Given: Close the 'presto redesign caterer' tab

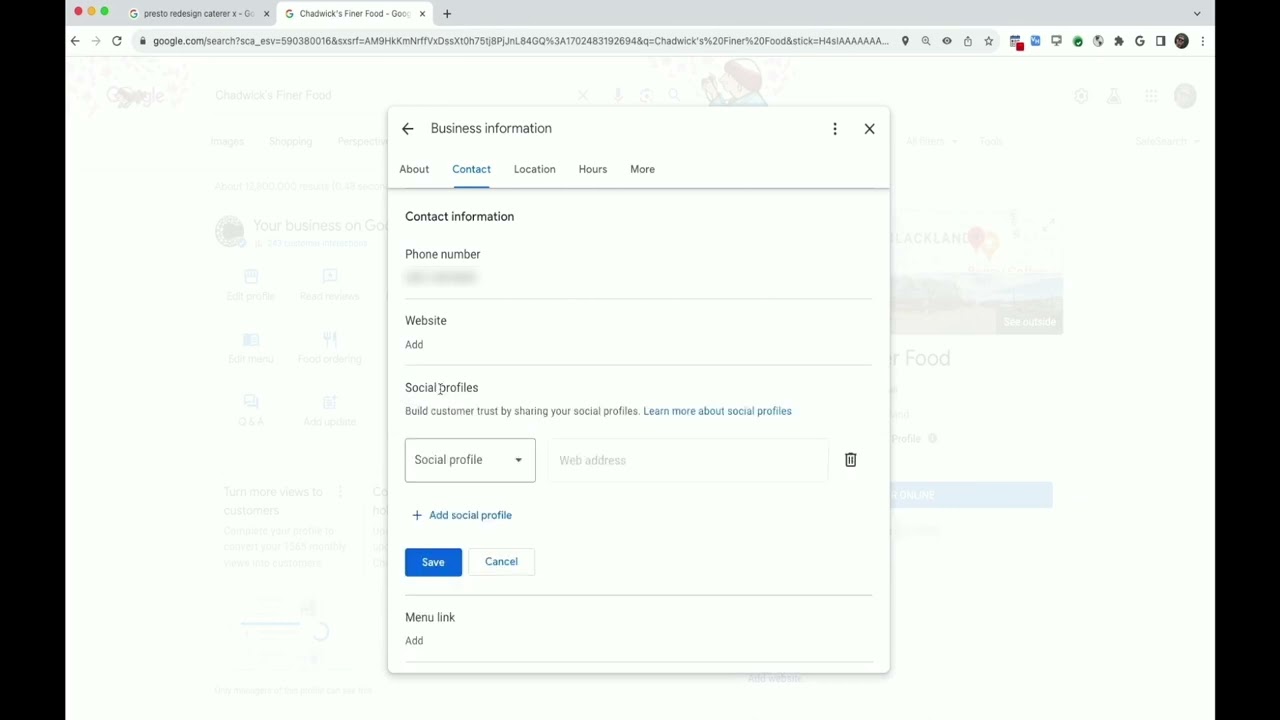Looking at the screenshot, I should 266,14.
